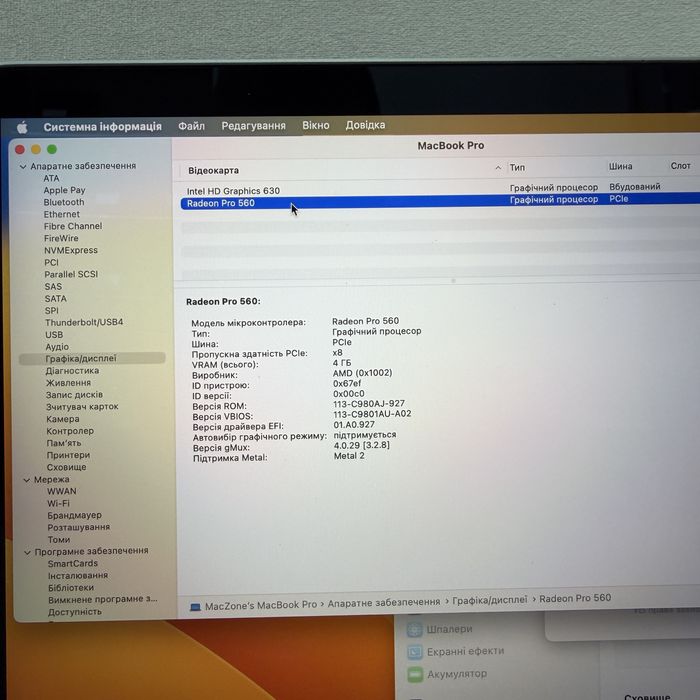Select Розташування in the sidebar
Viewport: 700px width, 700px height.
point(79,528)
